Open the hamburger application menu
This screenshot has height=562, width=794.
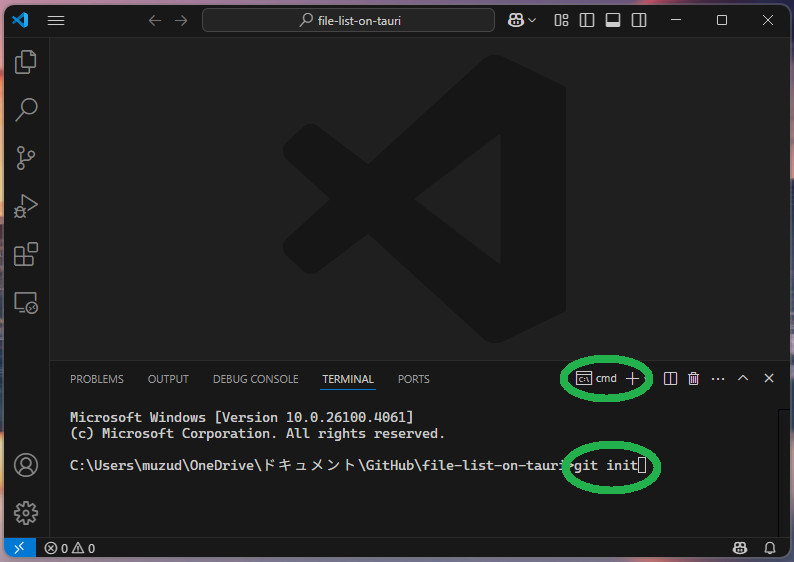tap(56, 20)
